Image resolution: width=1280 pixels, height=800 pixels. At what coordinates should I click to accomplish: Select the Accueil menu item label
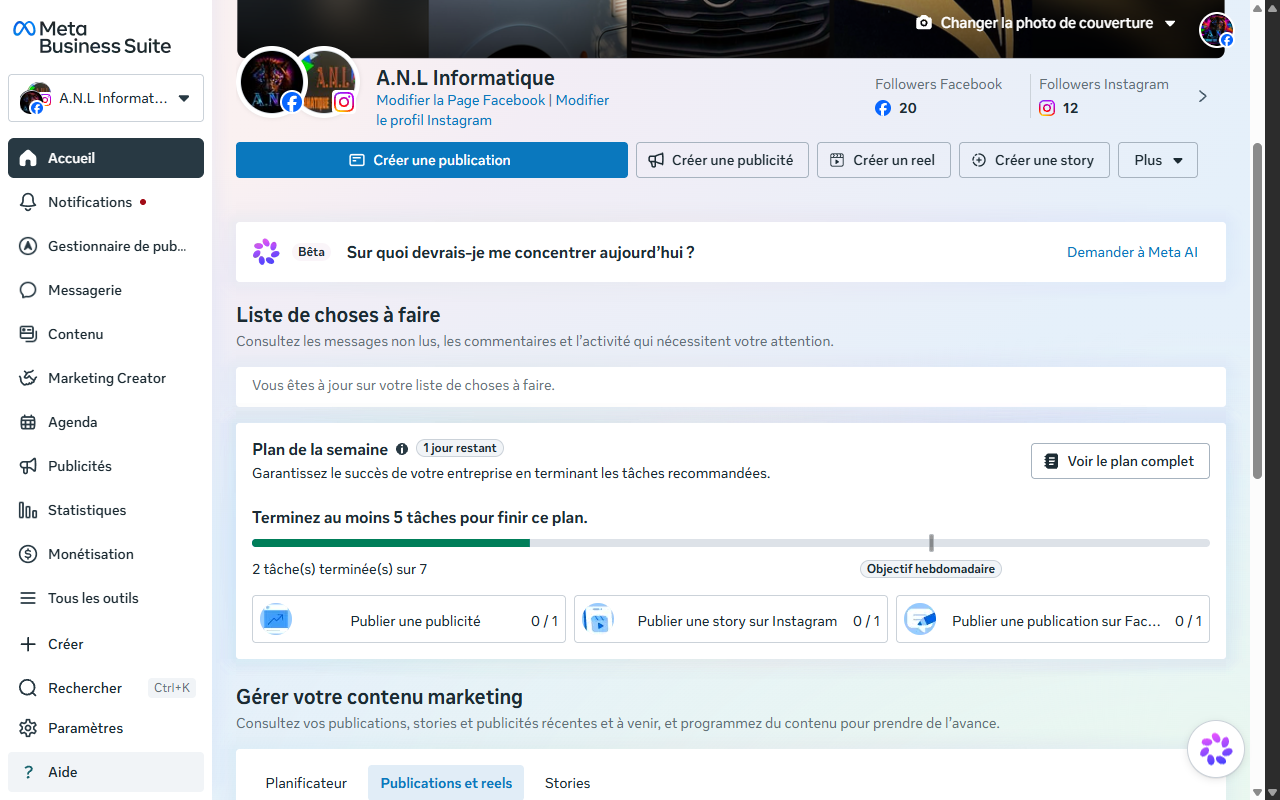tap(72, 158)
